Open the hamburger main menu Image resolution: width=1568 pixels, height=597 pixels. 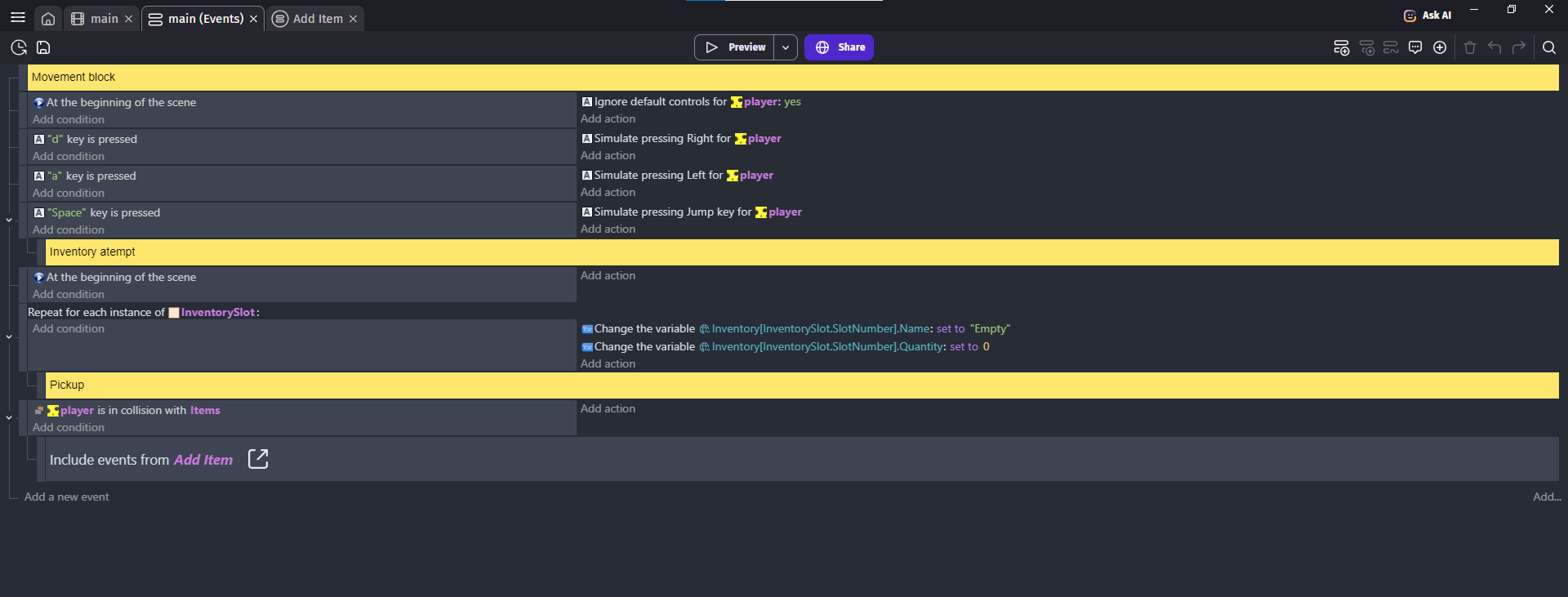[x=17, y=18]
